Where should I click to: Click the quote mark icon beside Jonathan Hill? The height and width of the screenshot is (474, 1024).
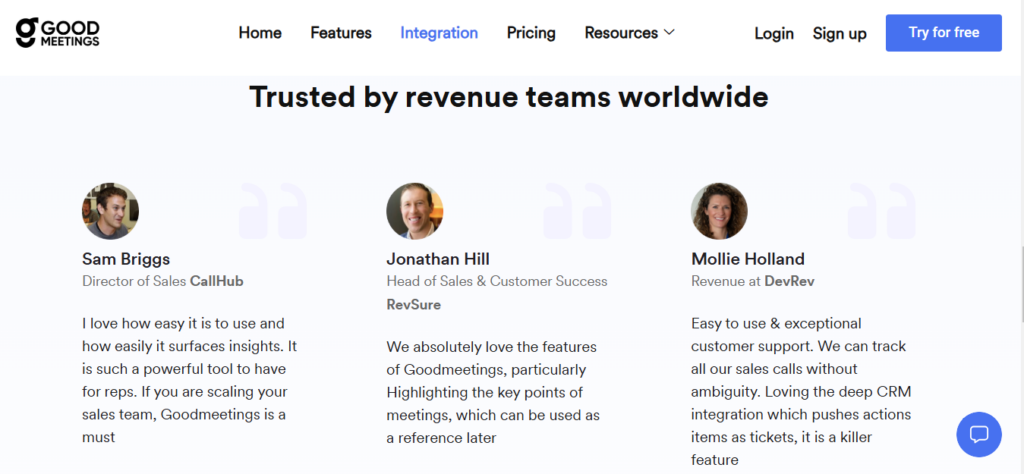(576, 210)
